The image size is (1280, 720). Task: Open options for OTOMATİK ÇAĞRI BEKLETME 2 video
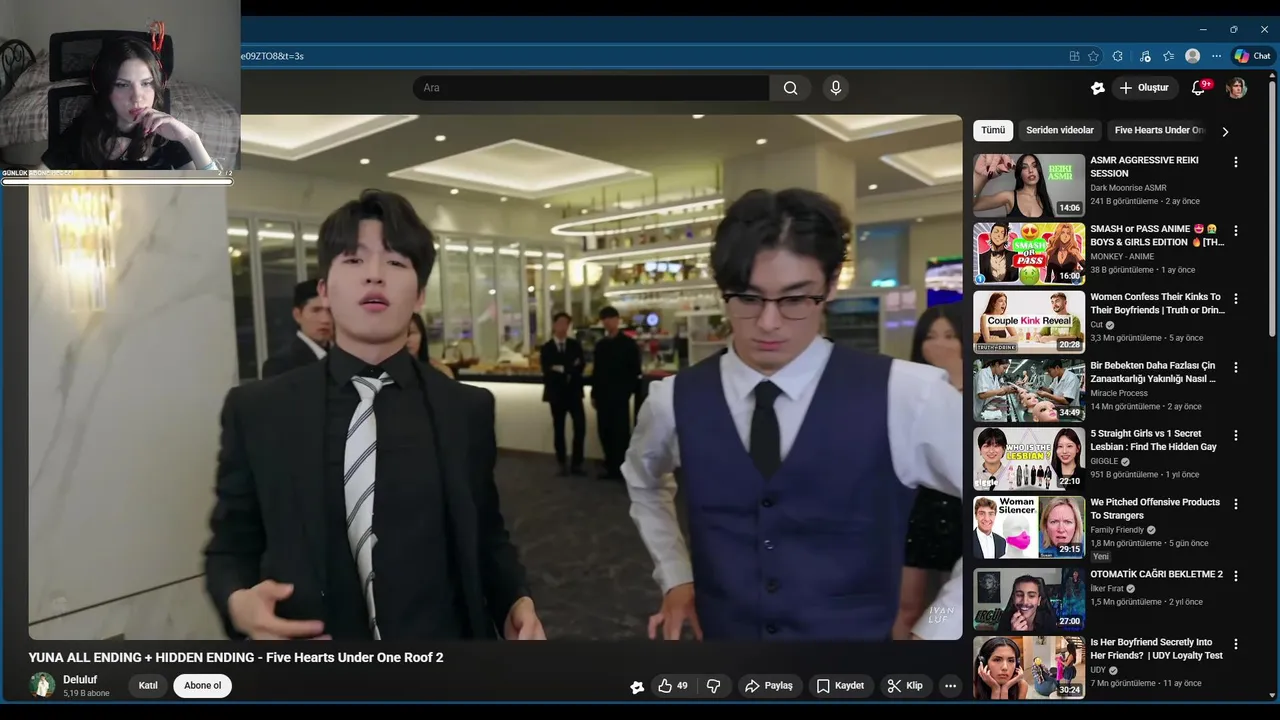pos(1236,576)
